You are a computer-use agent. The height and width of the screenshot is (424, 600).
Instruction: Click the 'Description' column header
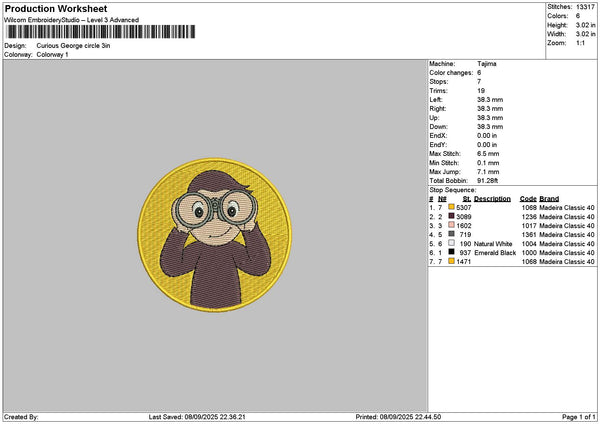492,199
